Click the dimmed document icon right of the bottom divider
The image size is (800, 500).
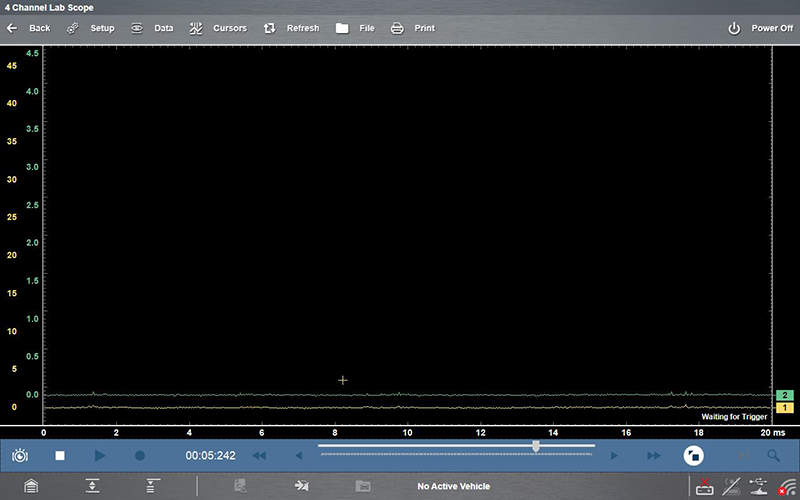click(240, 486)
